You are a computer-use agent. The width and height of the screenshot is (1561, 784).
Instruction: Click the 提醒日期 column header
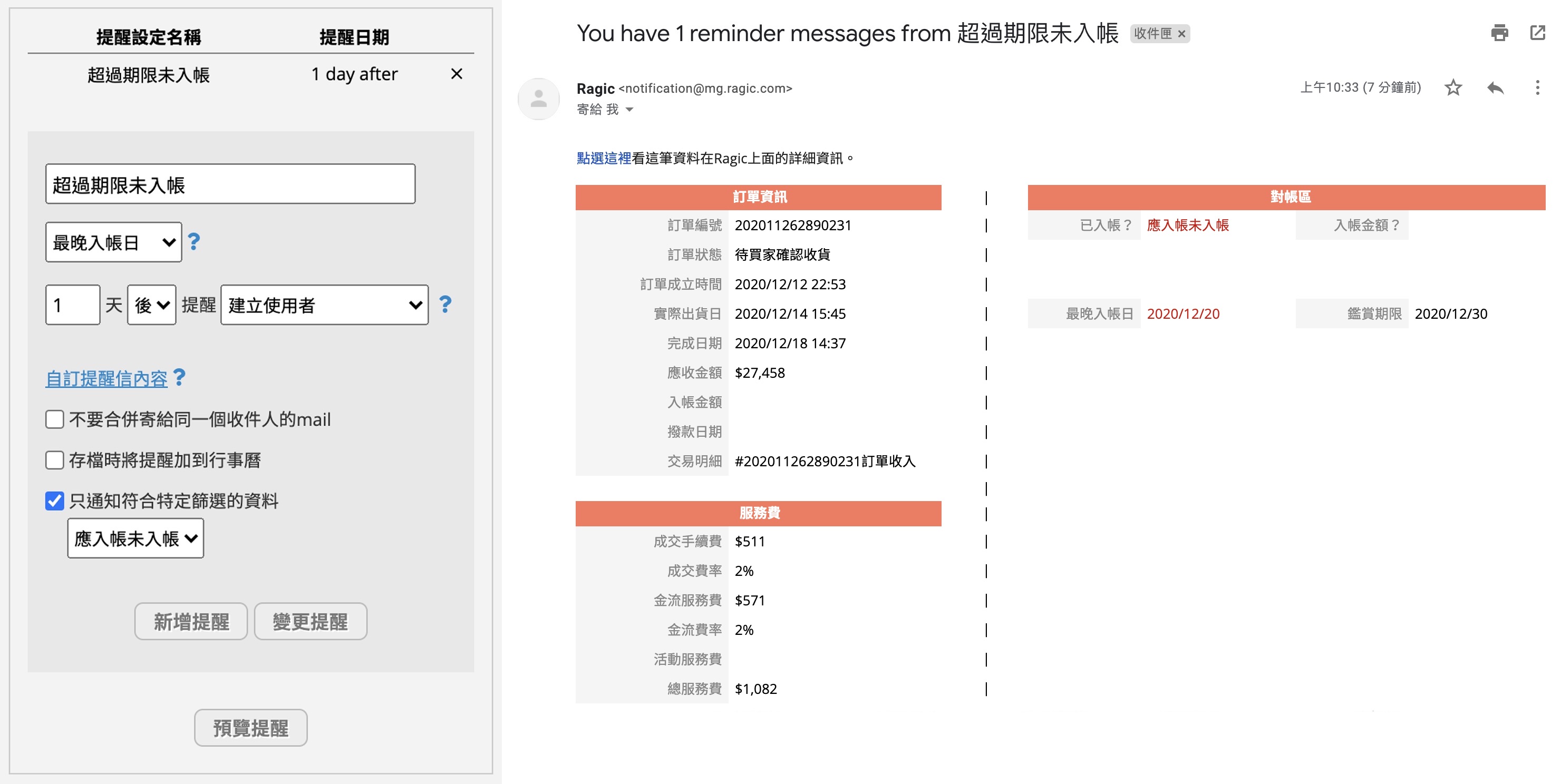click(x=354, y=37)
